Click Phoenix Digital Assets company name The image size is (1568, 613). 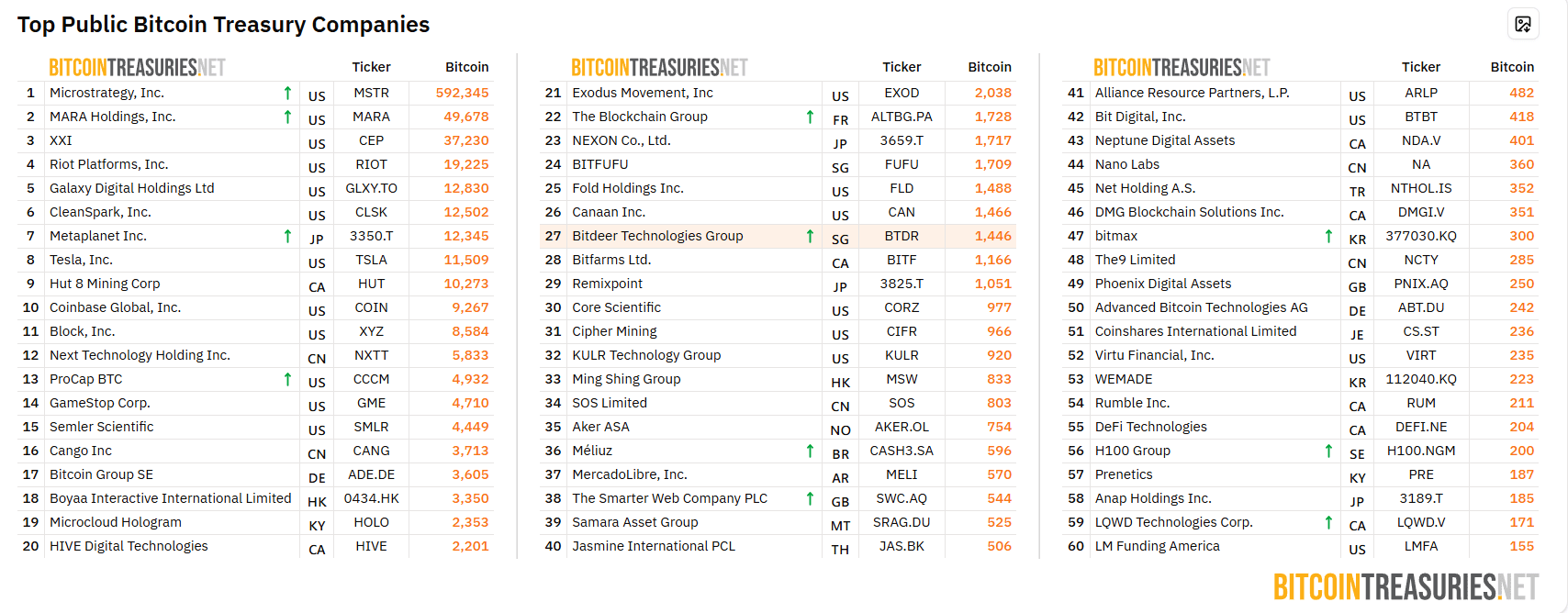pos(1163,284)
